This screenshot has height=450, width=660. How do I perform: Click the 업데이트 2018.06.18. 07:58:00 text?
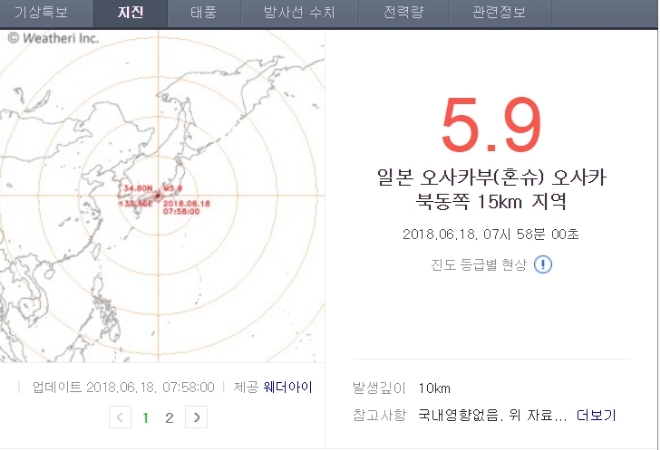[123, 387]
